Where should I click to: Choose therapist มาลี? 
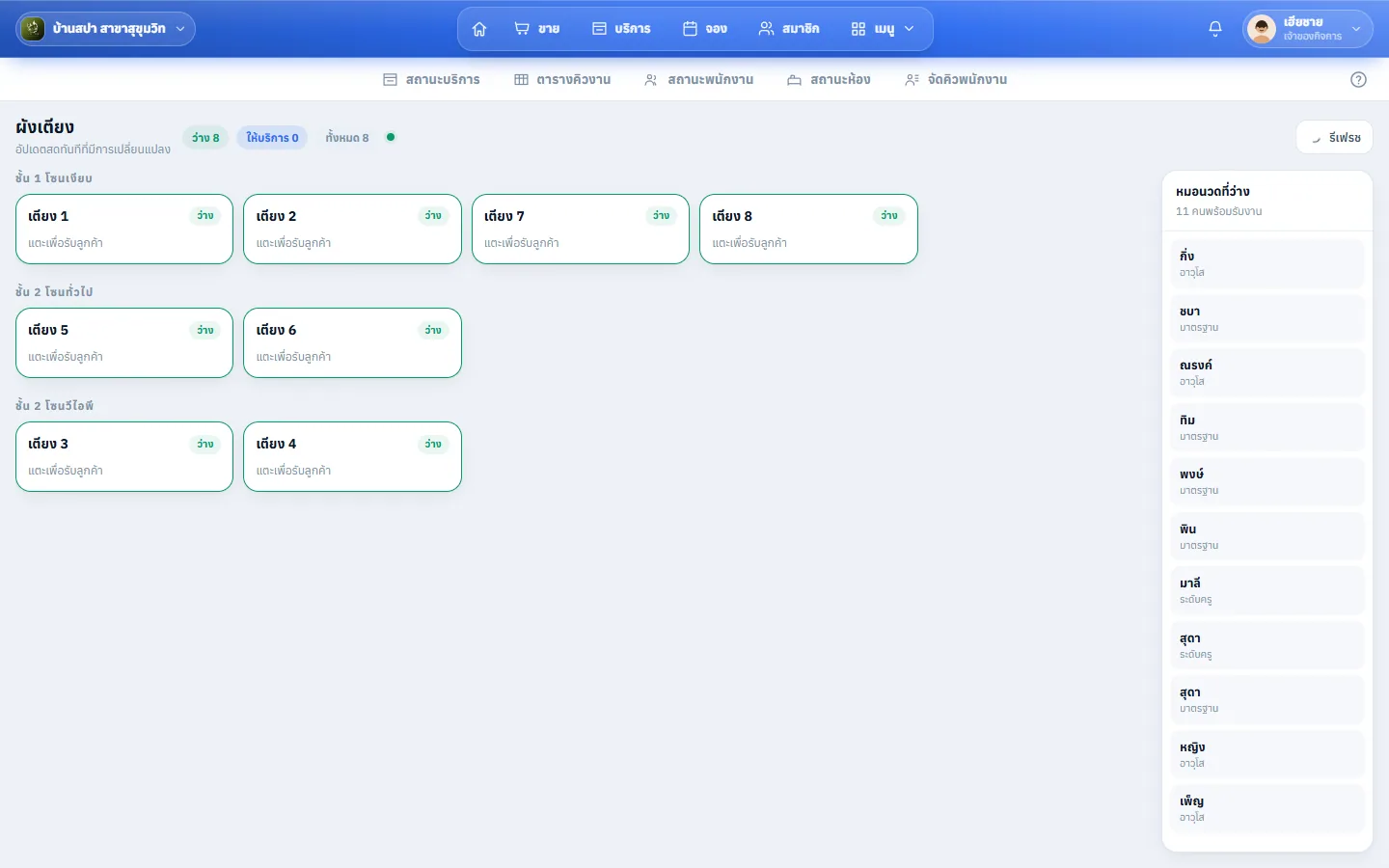point(1267,591)
